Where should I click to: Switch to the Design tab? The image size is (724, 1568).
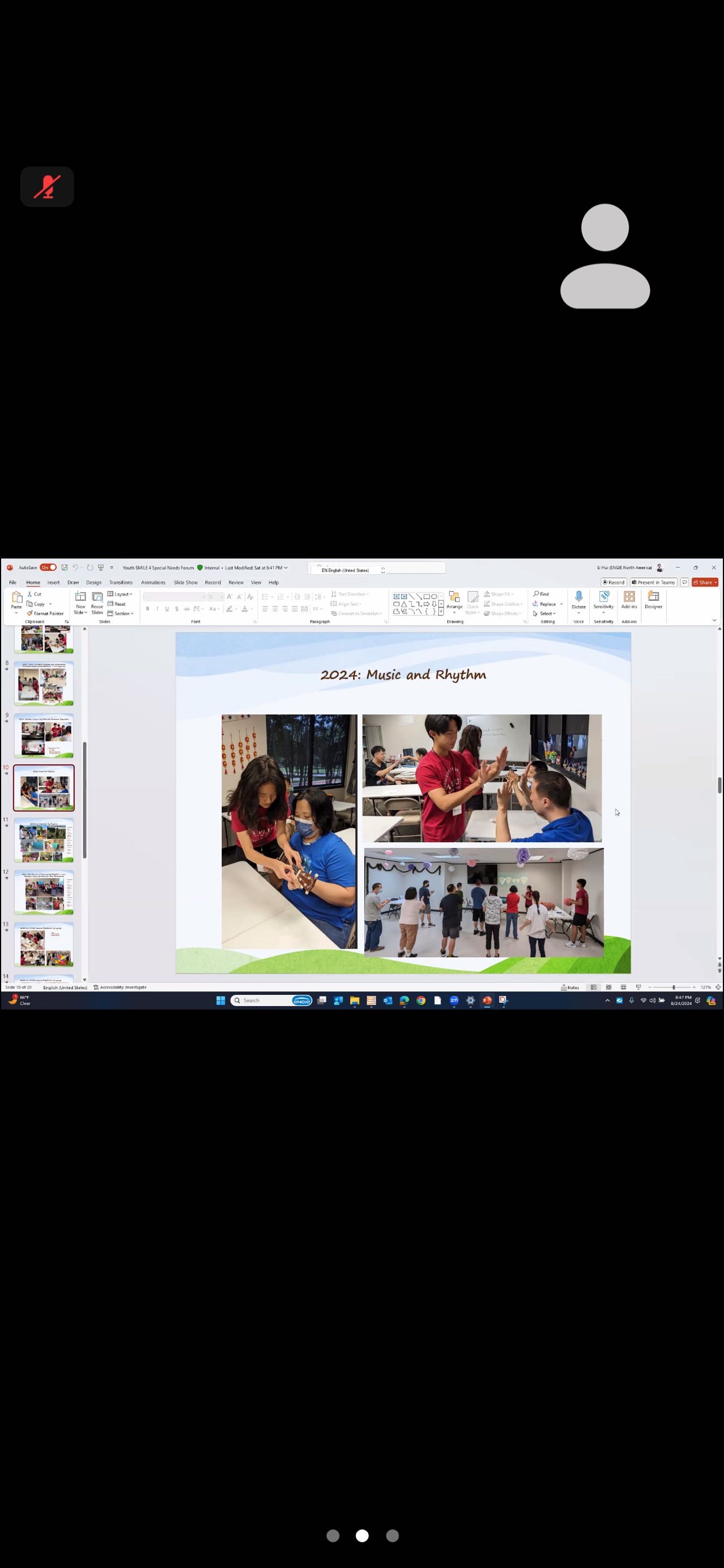94,583
